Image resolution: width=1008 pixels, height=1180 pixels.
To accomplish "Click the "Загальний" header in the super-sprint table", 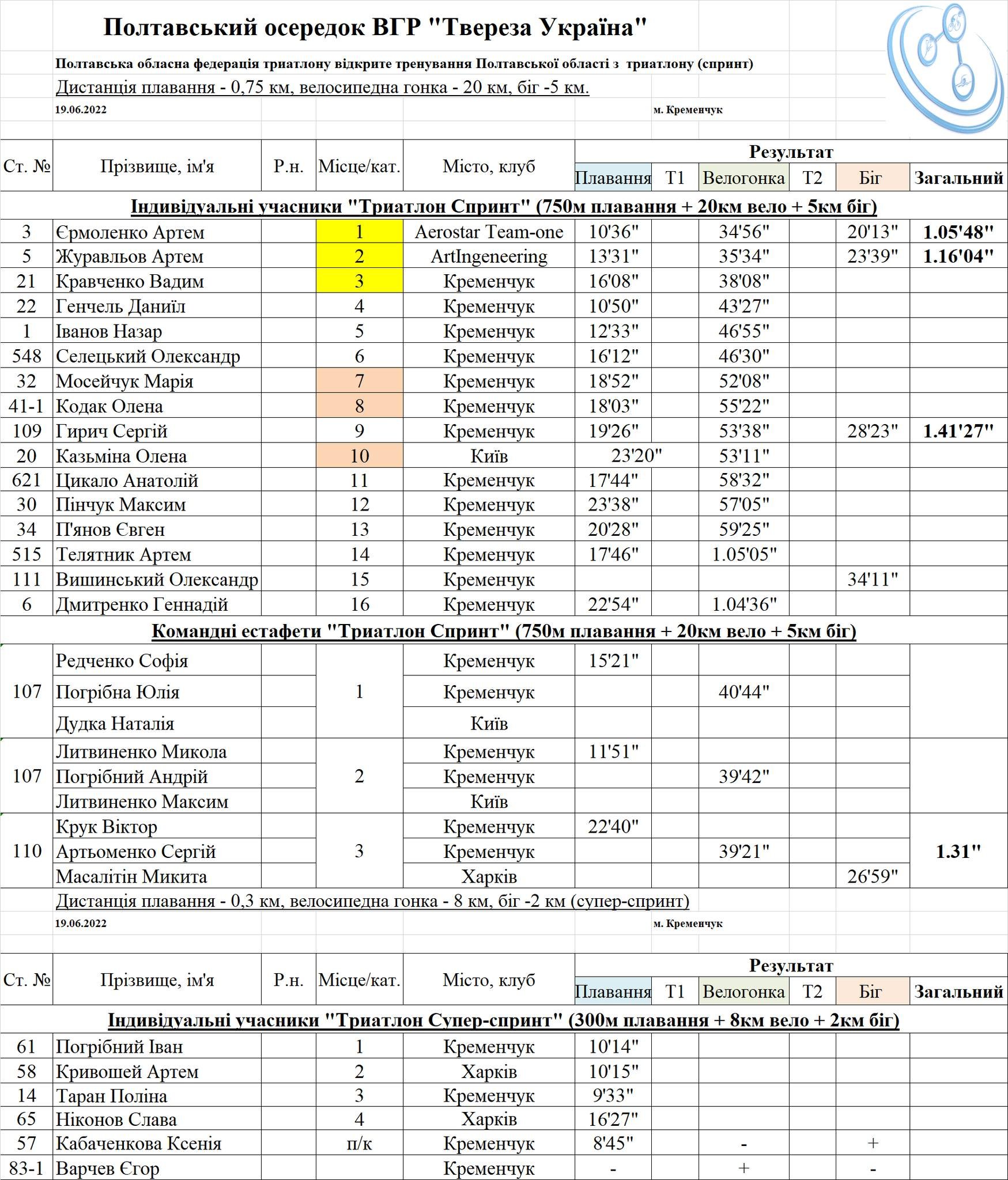I will [958, 992].
